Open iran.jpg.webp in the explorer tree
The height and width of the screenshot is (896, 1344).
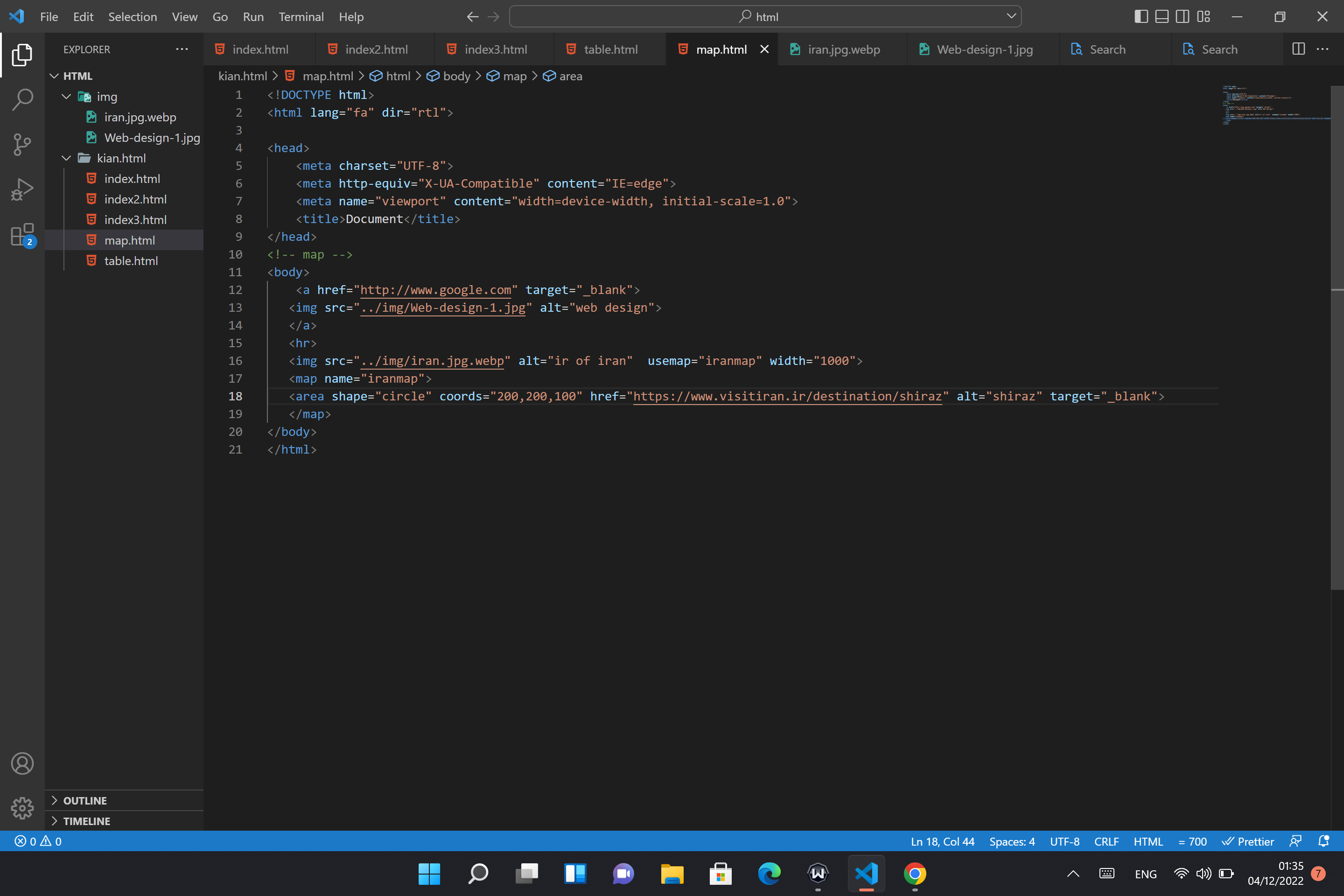(125, 117)
